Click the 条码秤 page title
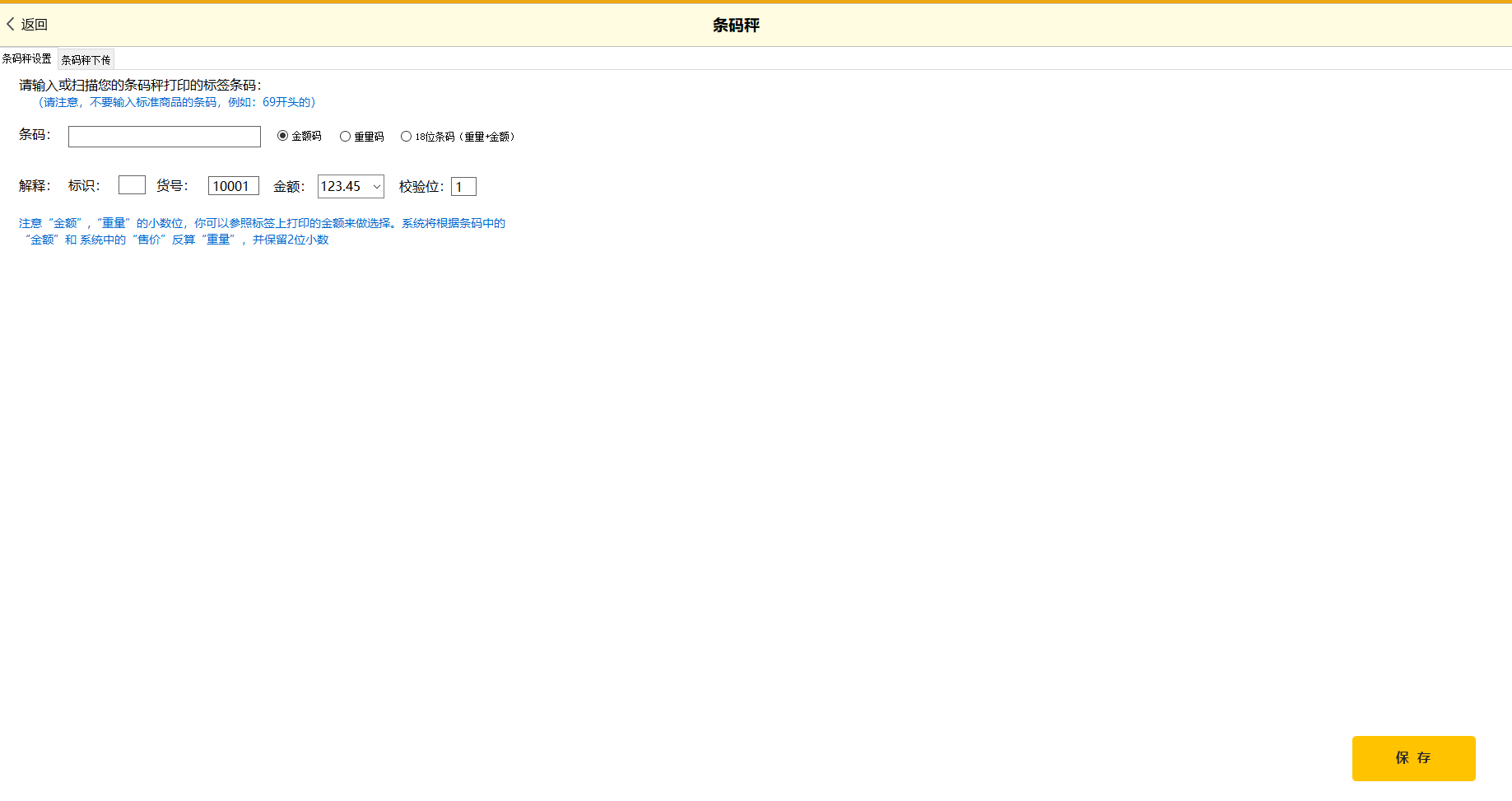The height and width of the screenshot is (801, 1512). click(x=736, y=26)
